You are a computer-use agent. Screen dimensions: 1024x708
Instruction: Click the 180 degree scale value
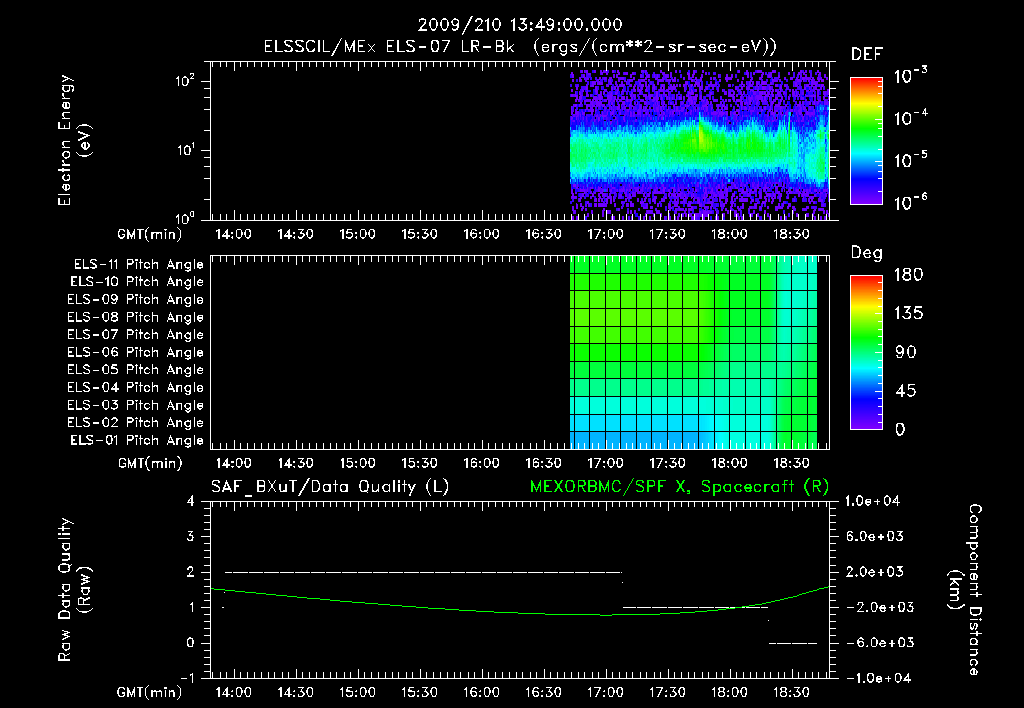(908, 275)
